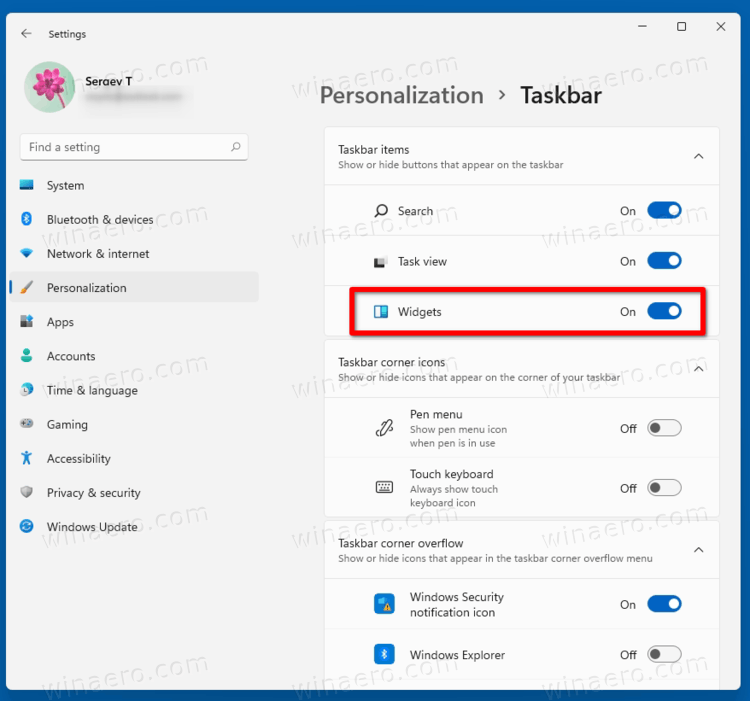This screenshot has height=701, width=750.
Task: Click the Taskbar page title
Action: 561,95
